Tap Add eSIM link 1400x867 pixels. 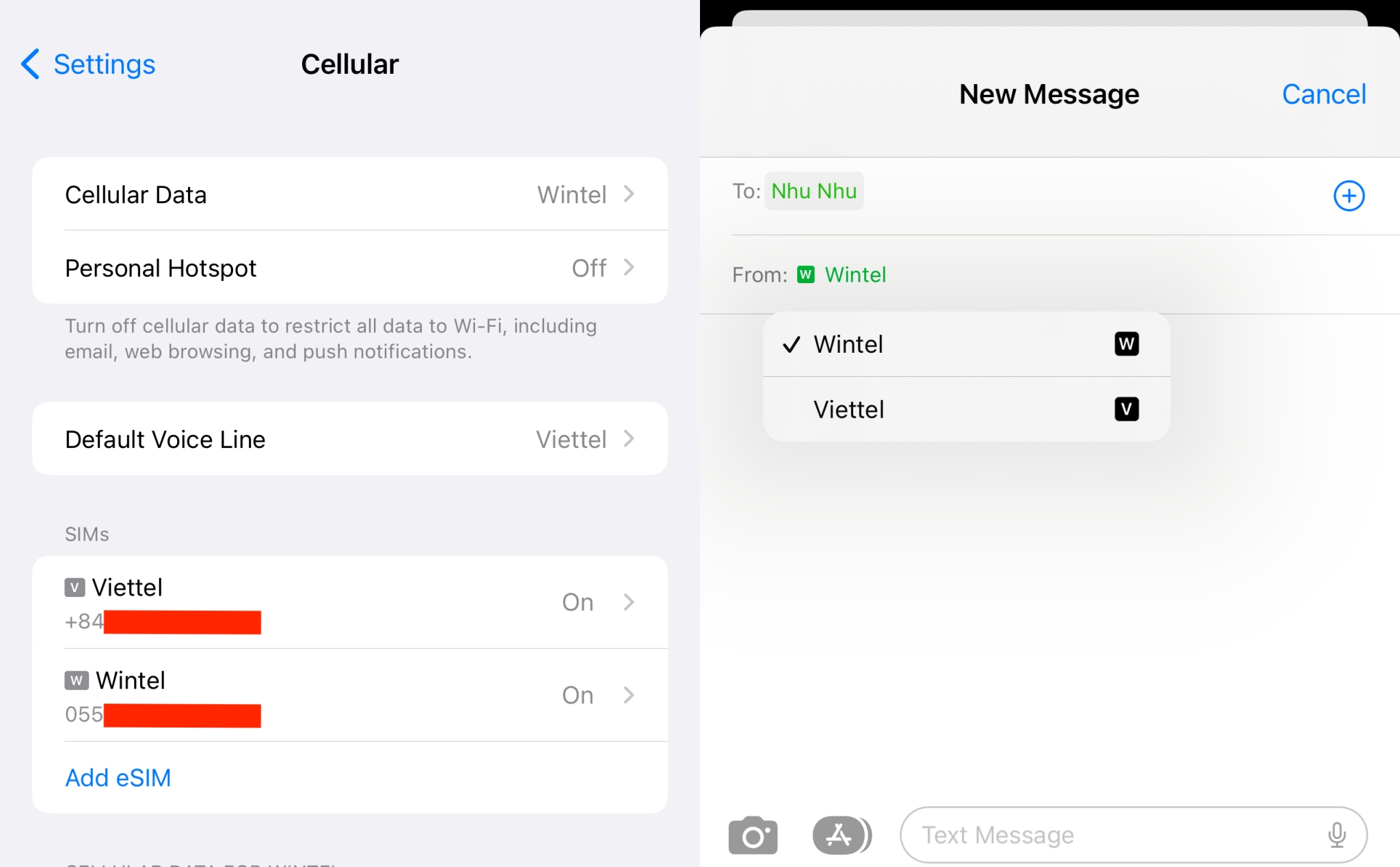point(119,778)
